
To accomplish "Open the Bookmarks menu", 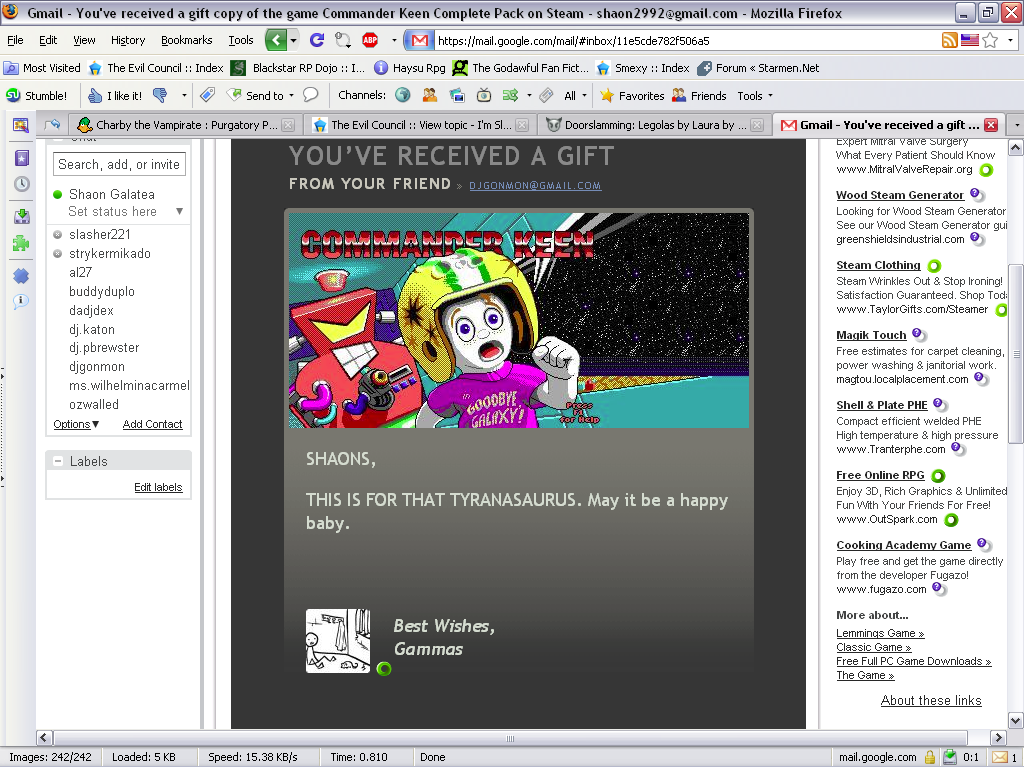I will tap(187, 40).
